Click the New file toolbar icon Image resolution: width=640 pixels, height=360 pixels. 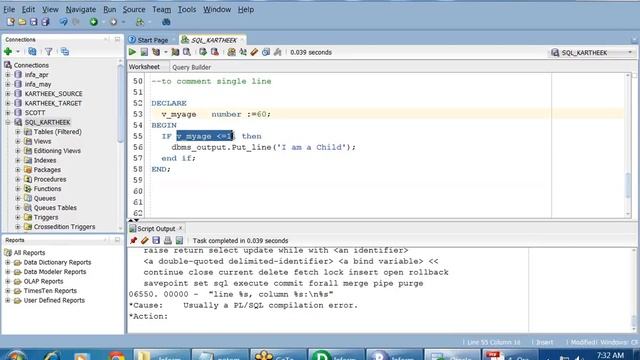(11, 22)
